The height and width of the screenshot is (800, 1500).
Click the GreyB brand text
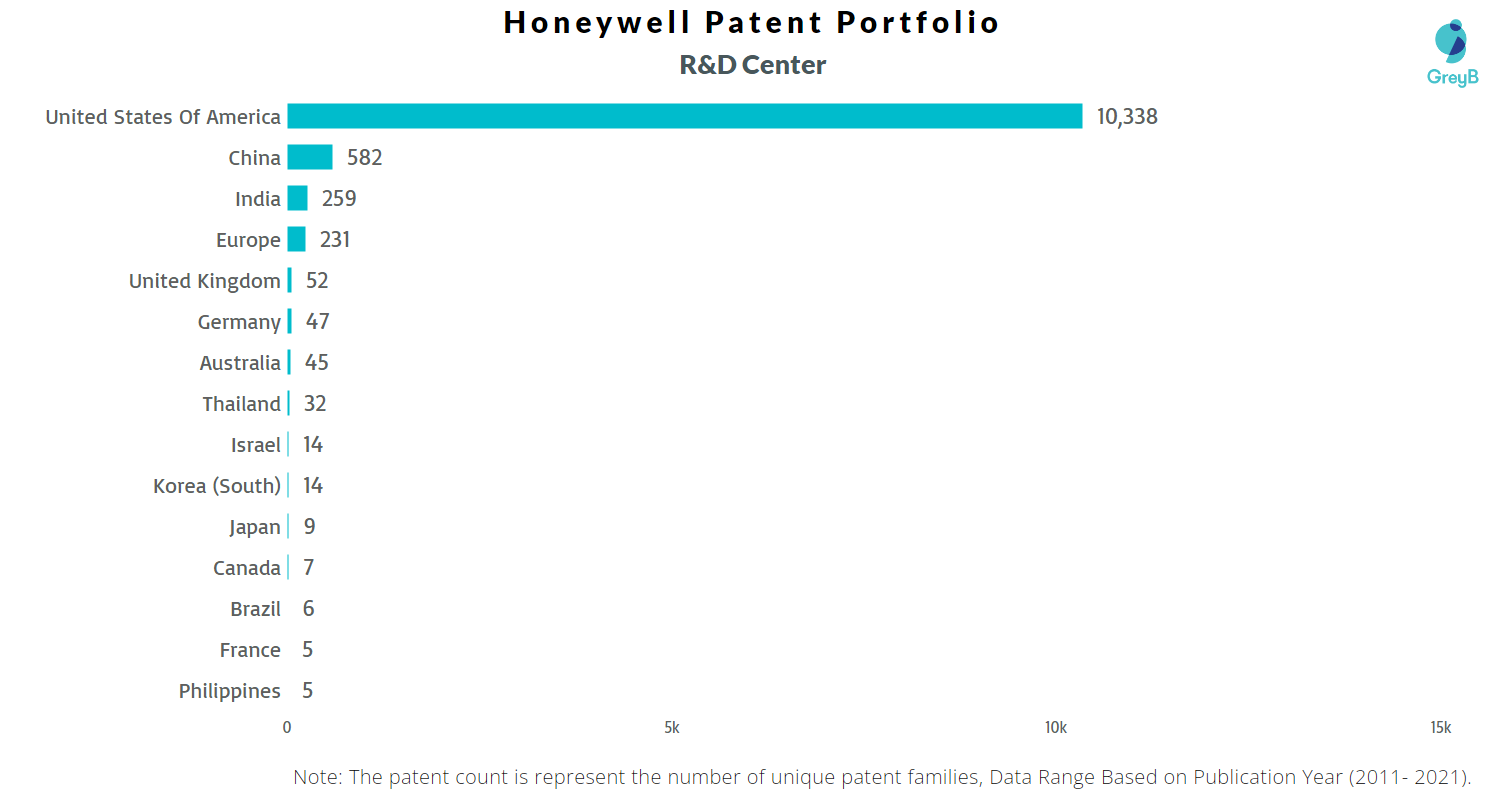(1452, 77)
